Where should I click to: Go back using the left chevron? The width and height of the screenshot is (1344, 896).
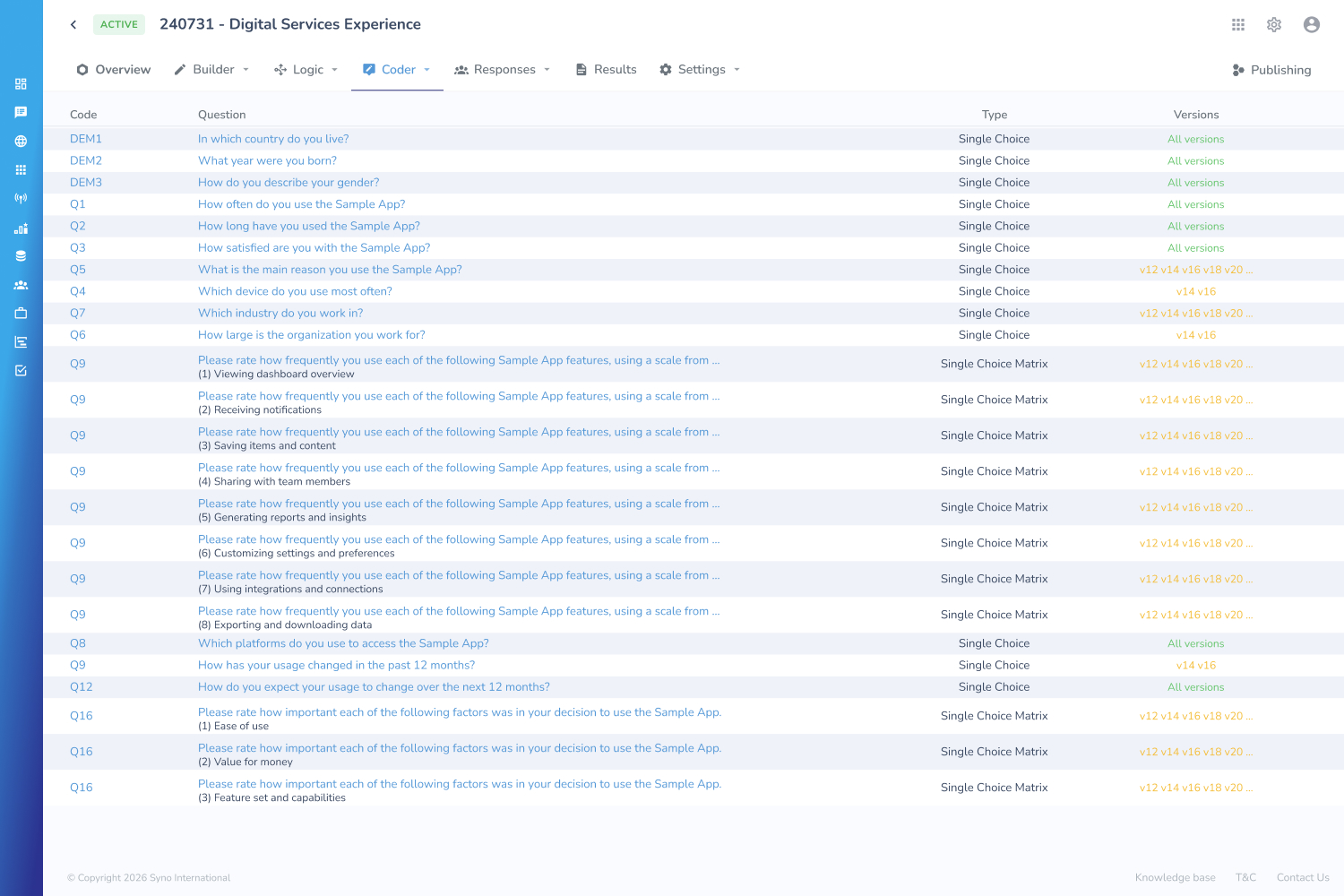click(x=73, y=24)
